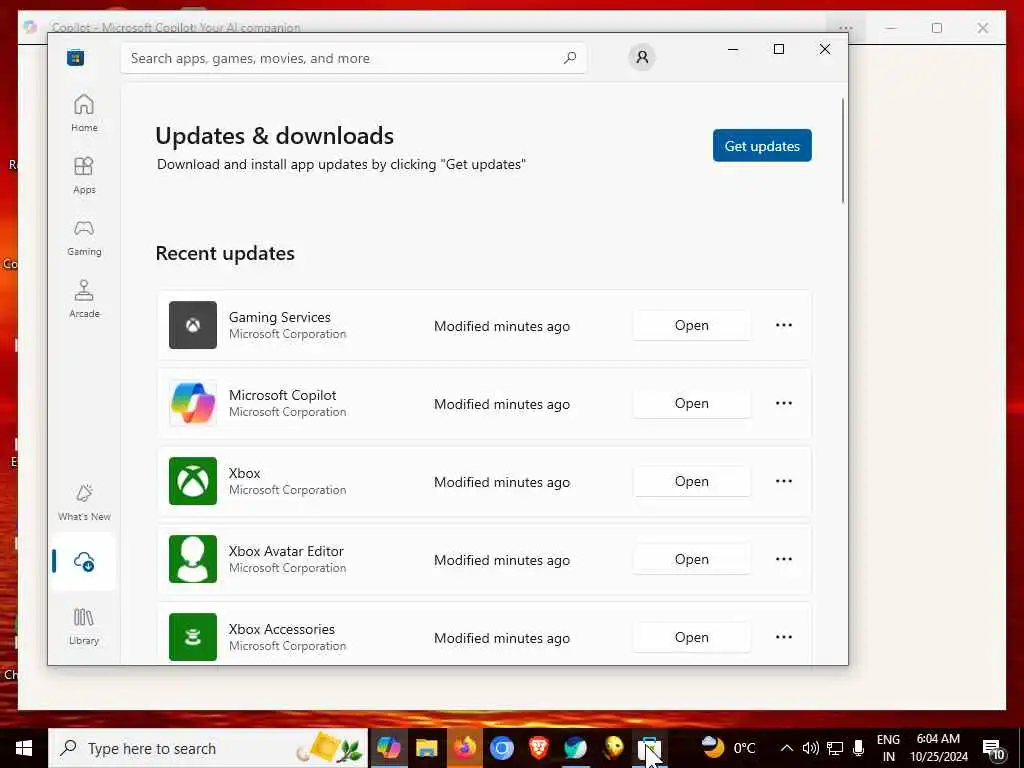Open Firefox from the taskbar

pyautogui.click(x=464, y=748)
